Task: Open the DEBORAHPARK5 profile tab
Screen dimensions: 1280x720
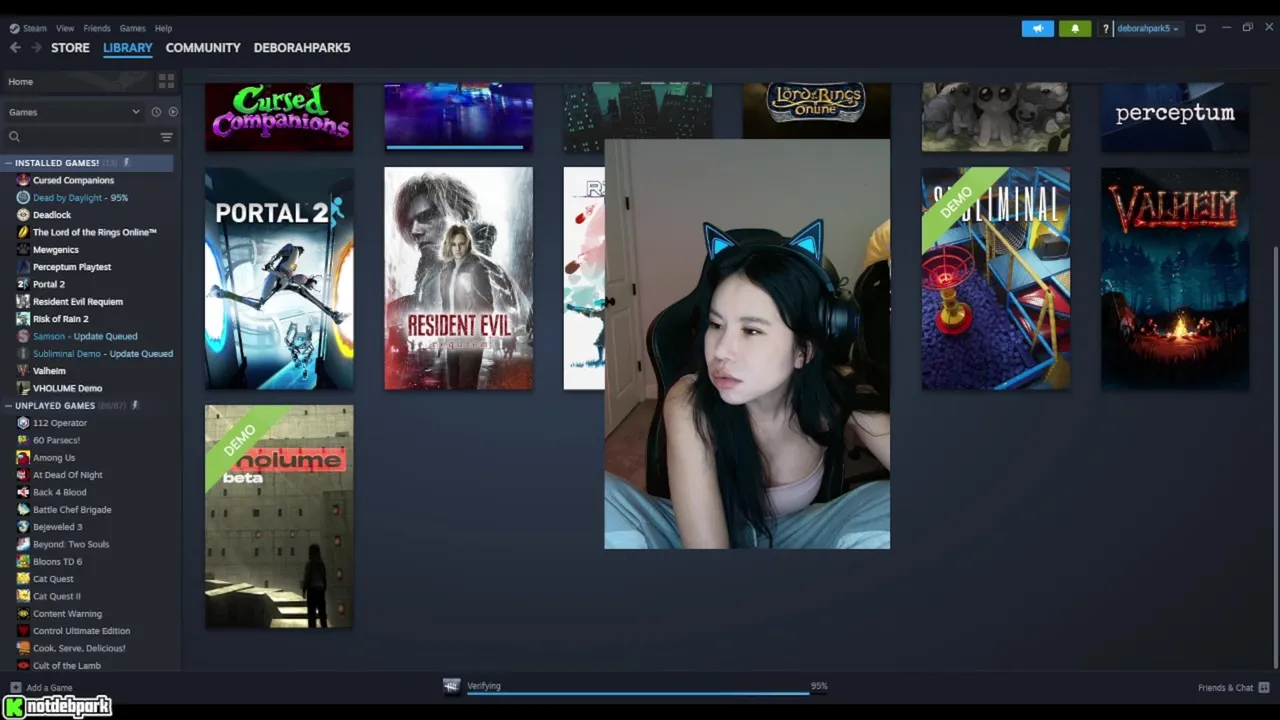Action: (x=302, y=47)
